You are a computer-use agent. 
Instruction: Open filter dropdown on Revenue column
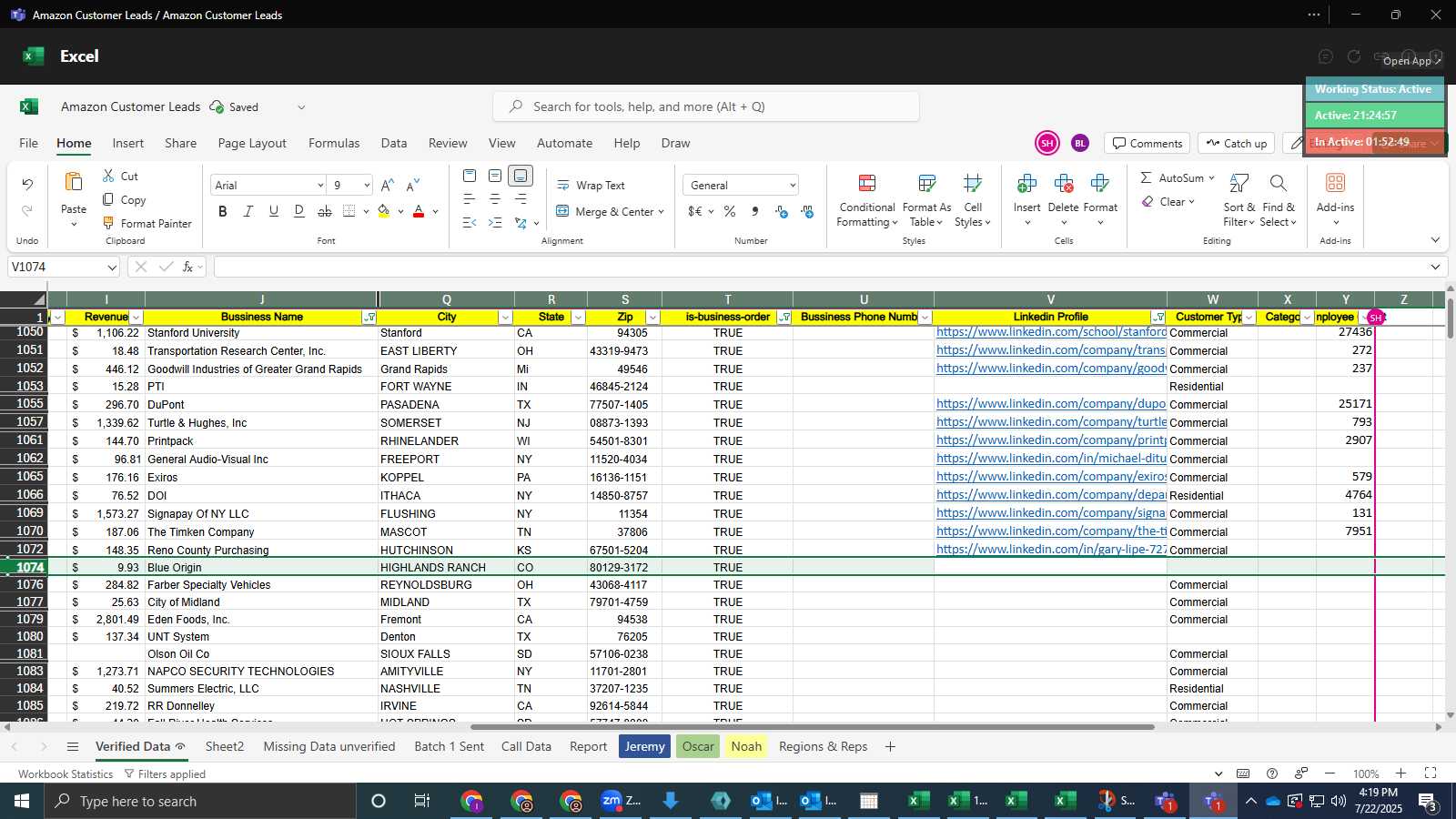[136, 318]
